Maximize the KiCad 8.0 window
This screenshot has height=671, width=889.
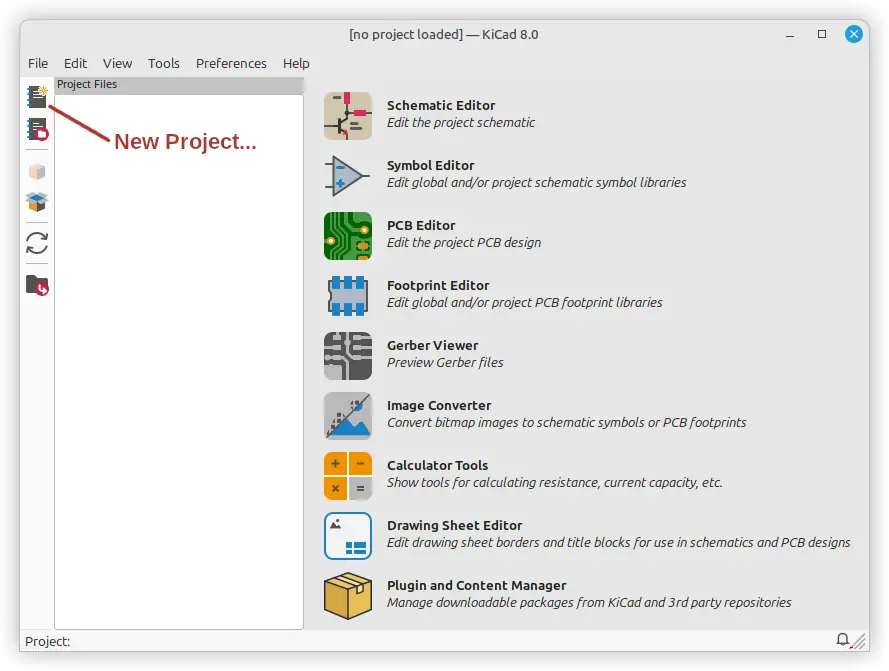coord(822,35)
